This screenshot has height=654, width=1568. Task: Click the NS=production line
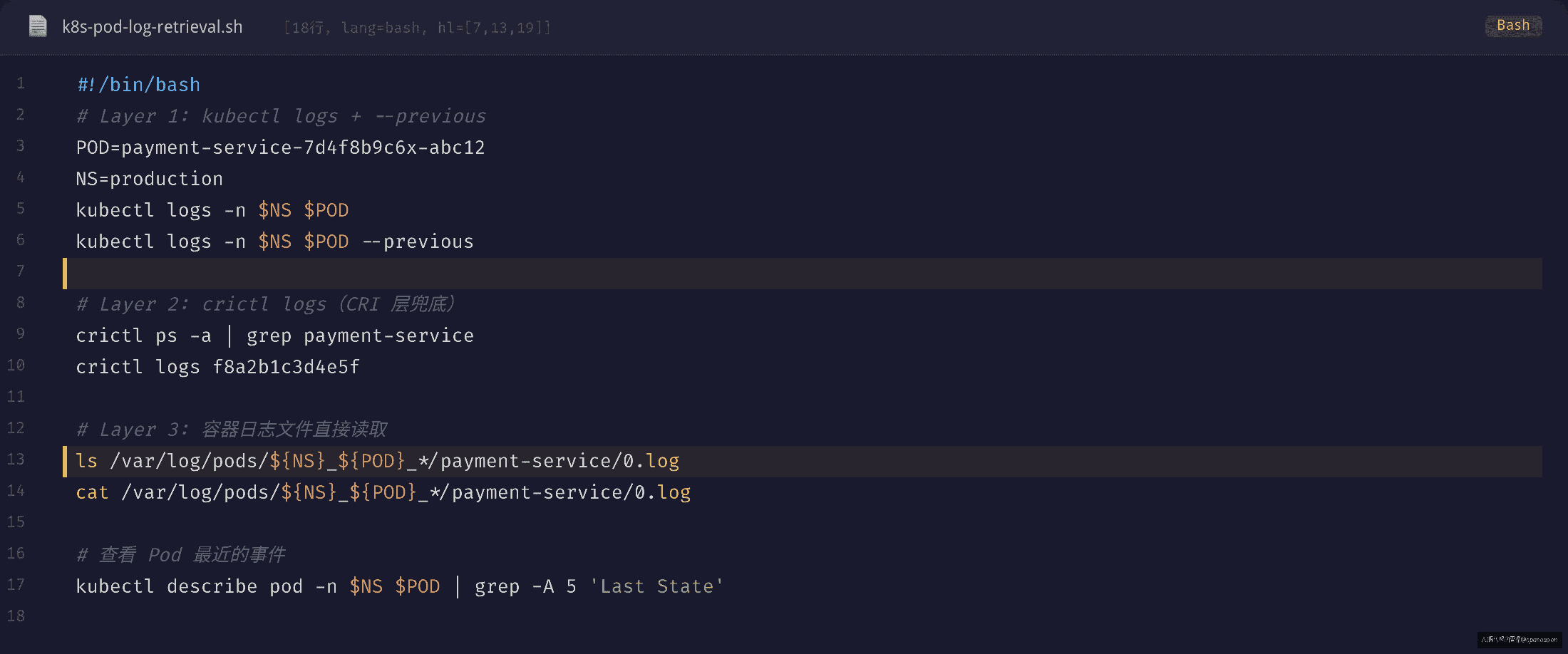150,179
